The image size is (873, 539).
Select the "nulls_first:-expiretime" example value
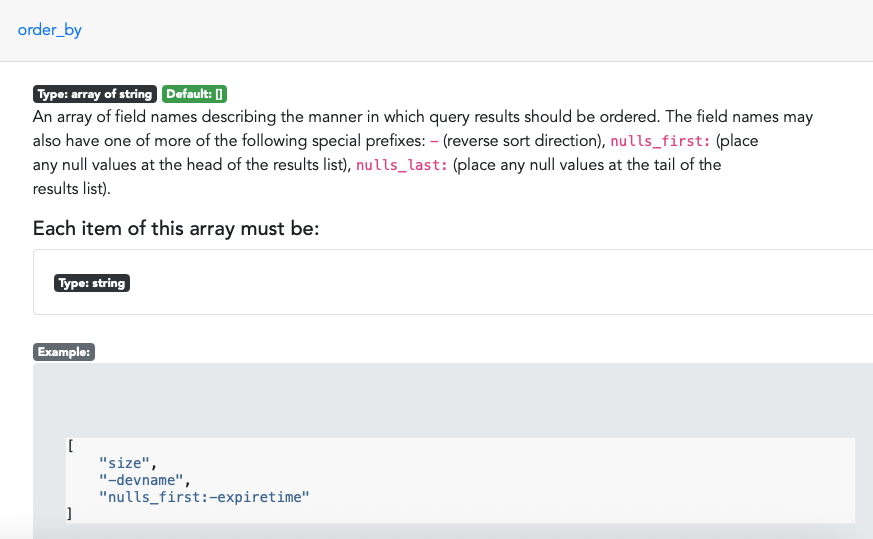pos(204,497)
